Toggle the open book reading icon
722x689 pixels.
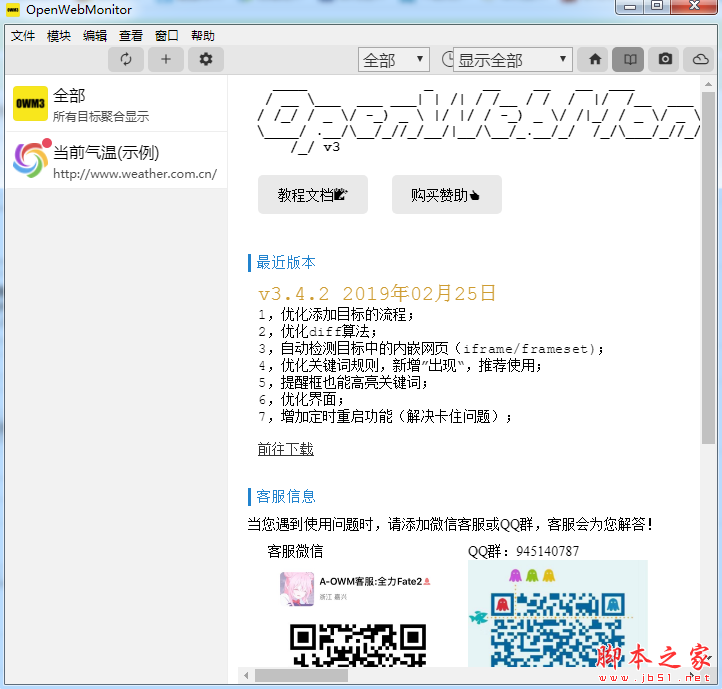[x=630, y=59]
